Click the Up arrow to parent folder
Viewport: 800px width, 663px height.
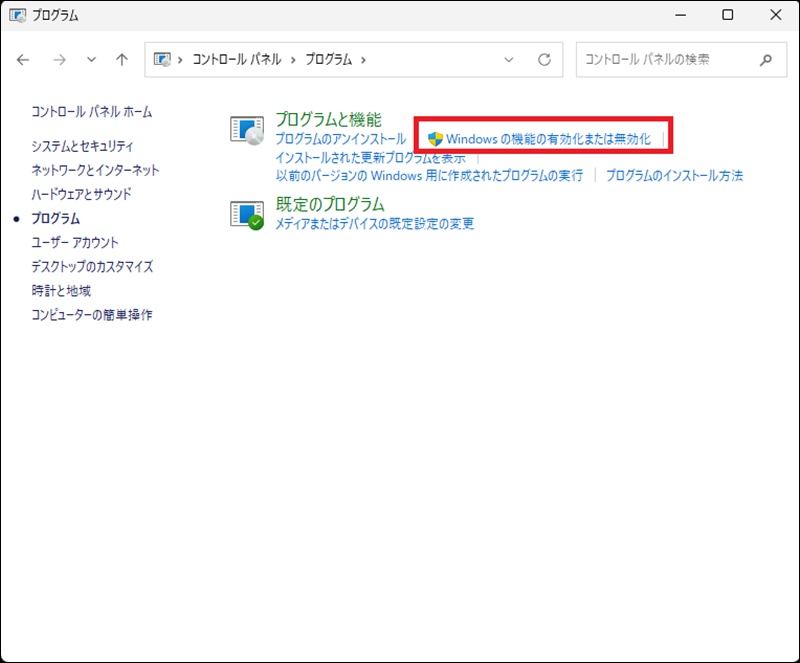tap(122, 60)
